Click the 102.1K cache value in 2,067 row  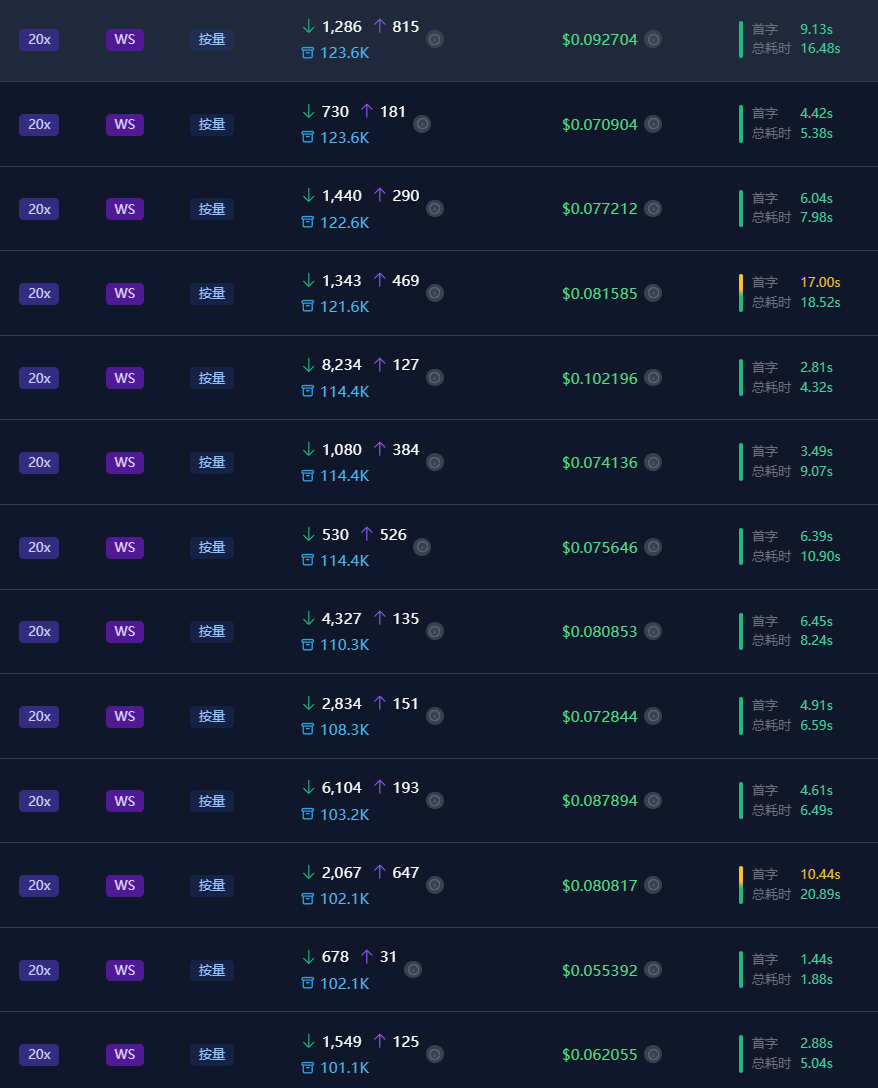(344, 899)
